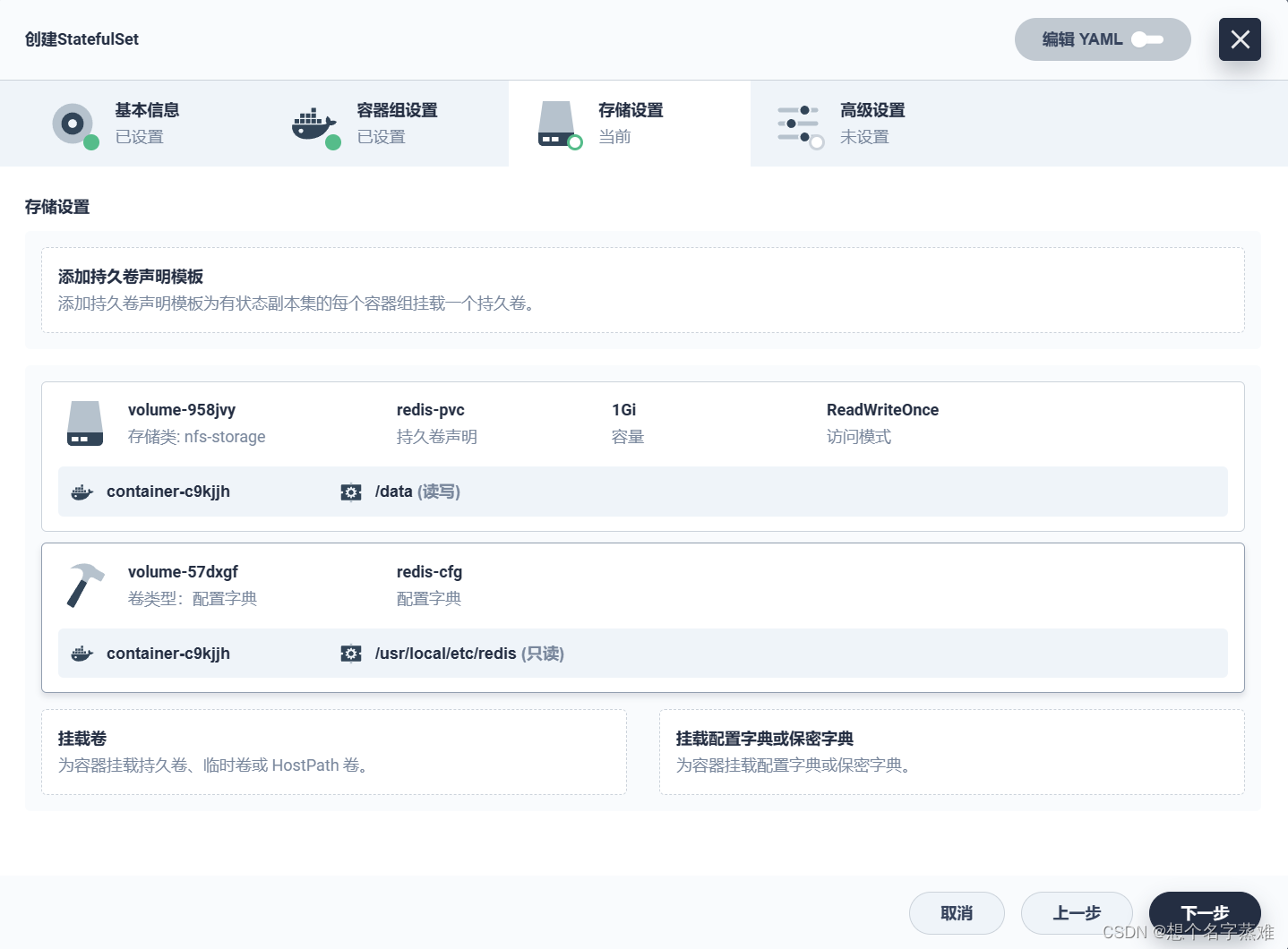Click the mount gear icon beside /data

tap(351, 492)
